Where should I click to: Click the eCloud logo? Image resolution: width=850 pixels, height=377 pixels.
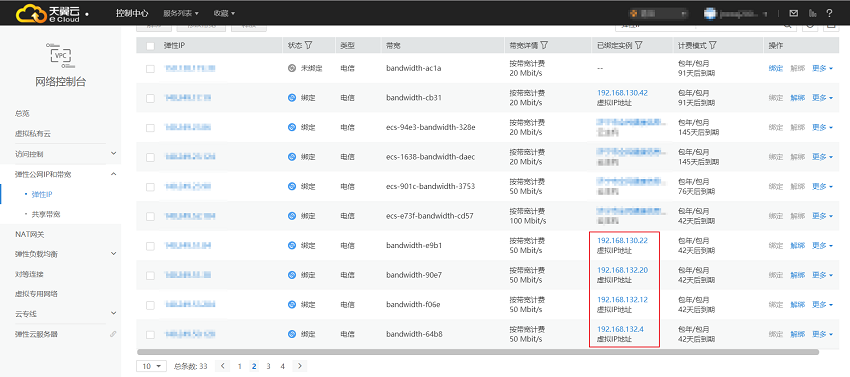[x=48, y=13]
